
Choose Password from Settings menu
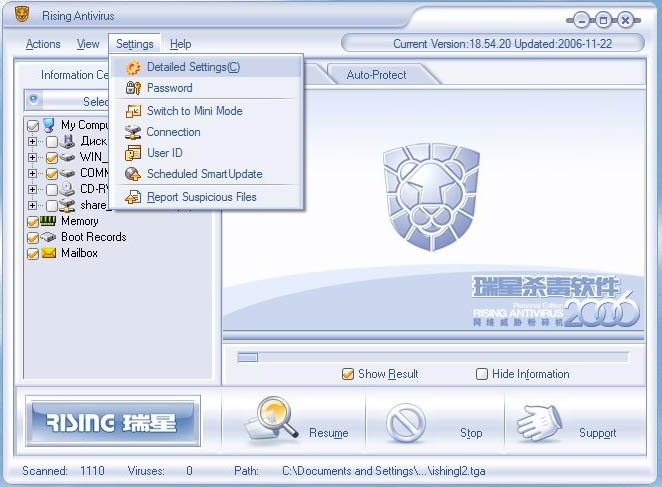coord(207,88)
